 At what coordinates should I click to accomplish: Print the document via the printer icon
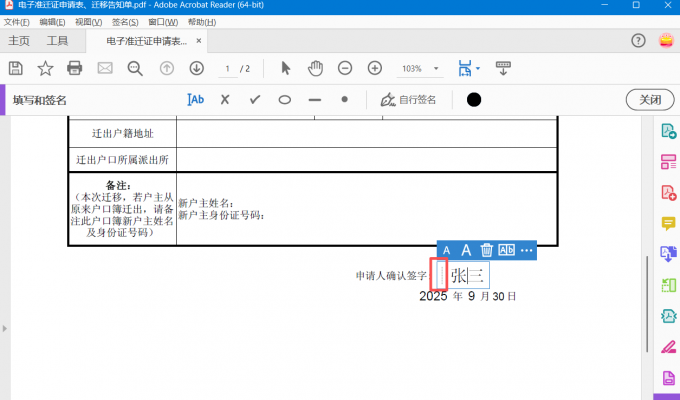pos(75,68)
